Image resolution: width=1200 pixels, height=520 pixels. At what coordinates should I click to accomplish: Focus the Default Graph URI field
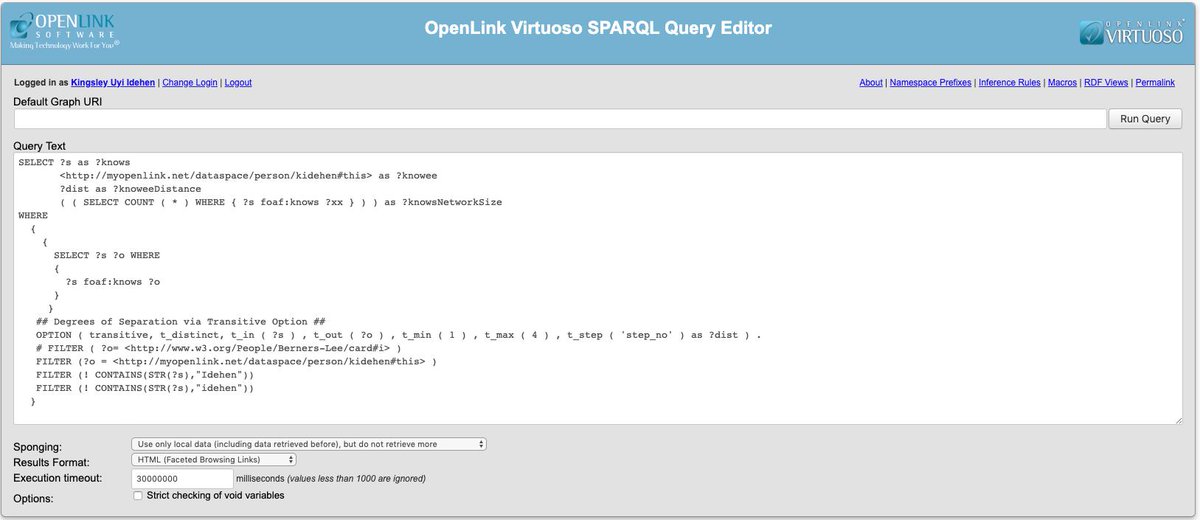pos(559,119)
